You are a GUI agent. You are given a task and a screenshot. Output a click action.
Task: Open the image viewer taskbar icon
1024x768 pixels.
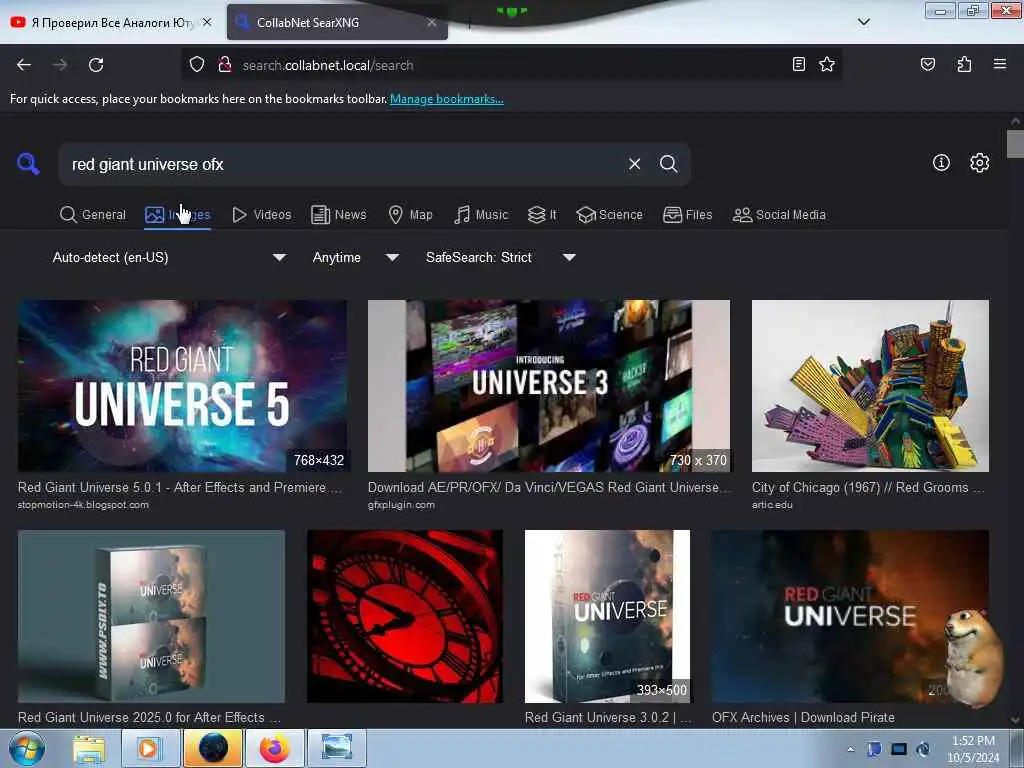tap(336, 748)
